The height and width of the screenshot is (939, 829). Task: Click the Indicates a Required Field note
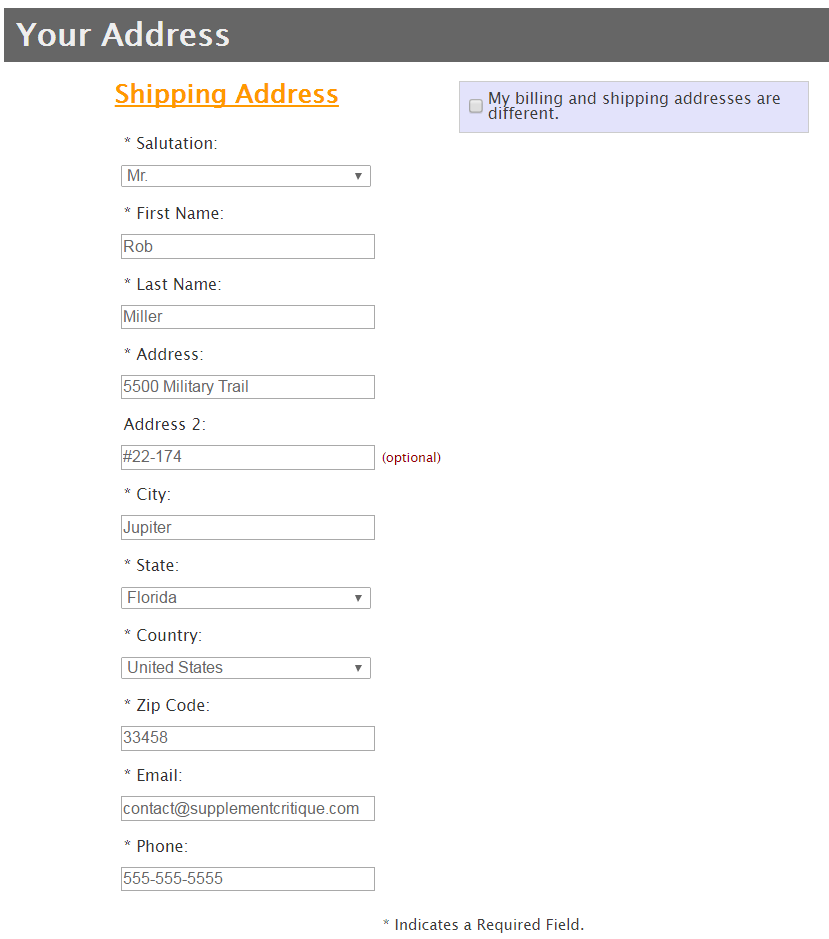pyautogui.click(x=483, y=925)
